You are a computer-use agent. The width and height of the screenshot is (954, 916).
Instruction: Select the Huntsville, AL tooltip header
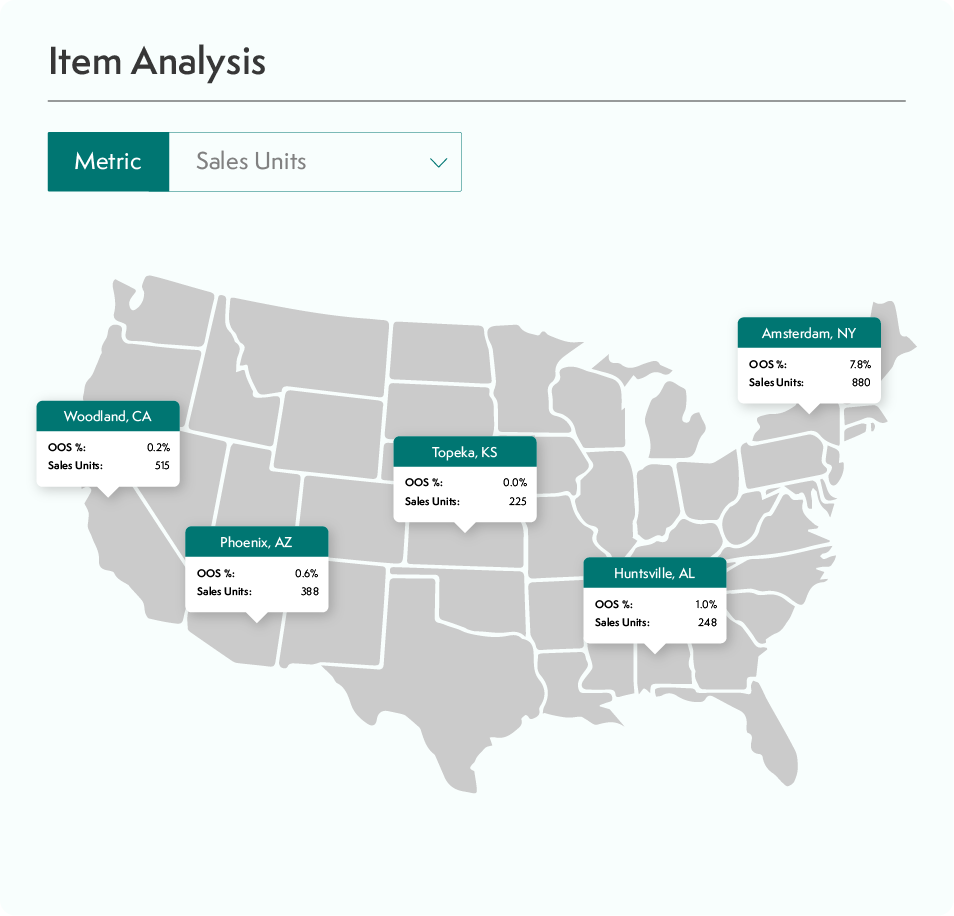[x=655, y=573]
